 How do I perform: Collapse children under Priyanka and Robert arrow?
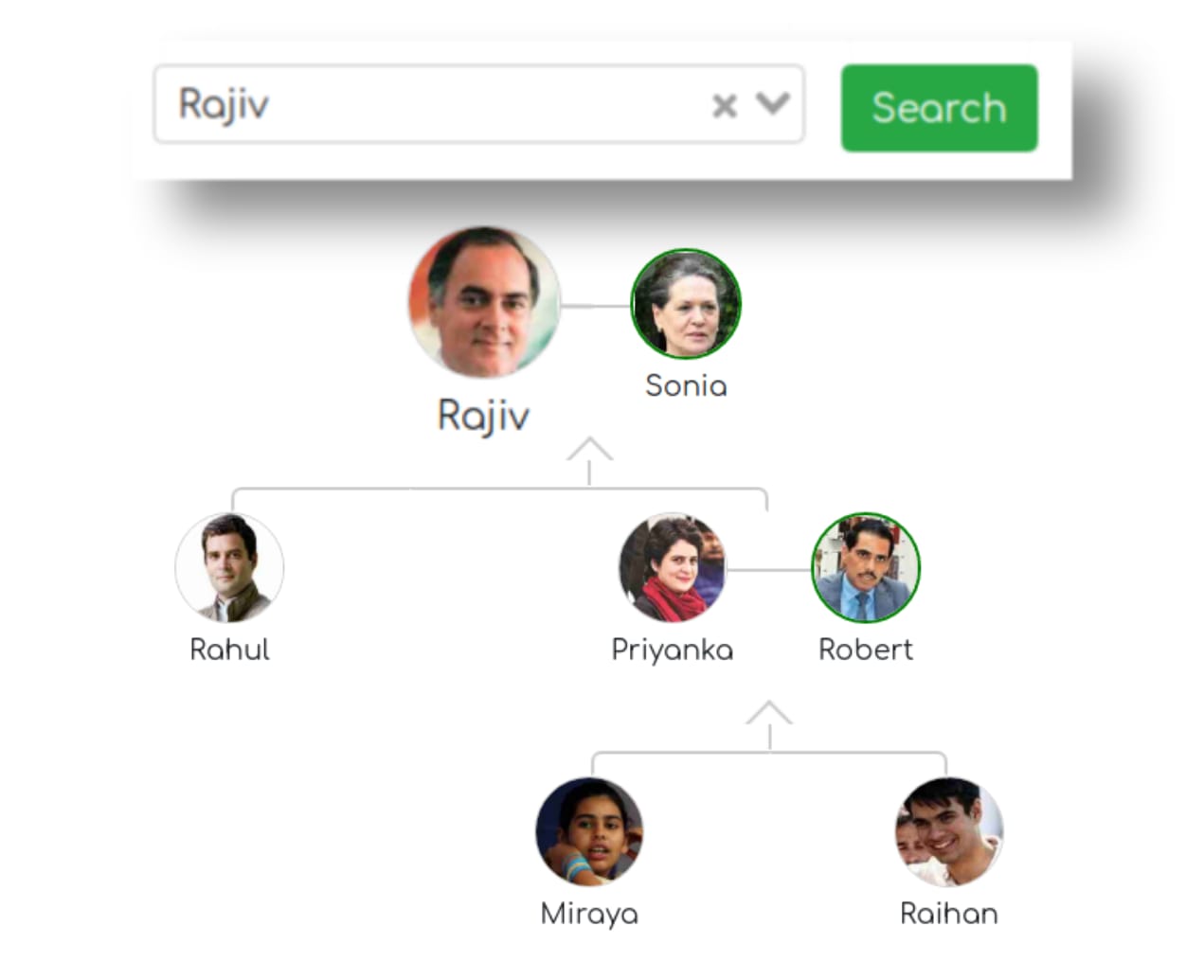tap(769, 715)
